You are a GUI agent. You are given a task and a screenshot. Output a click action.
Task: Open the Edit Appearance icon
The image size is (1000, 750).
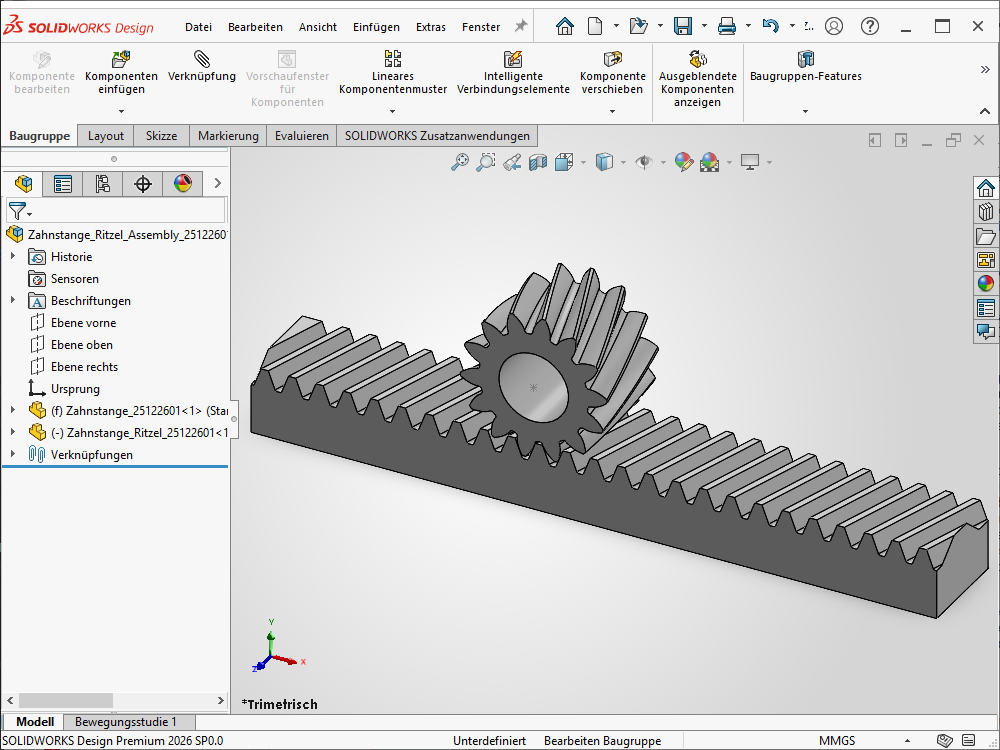(x=684, y=162)
